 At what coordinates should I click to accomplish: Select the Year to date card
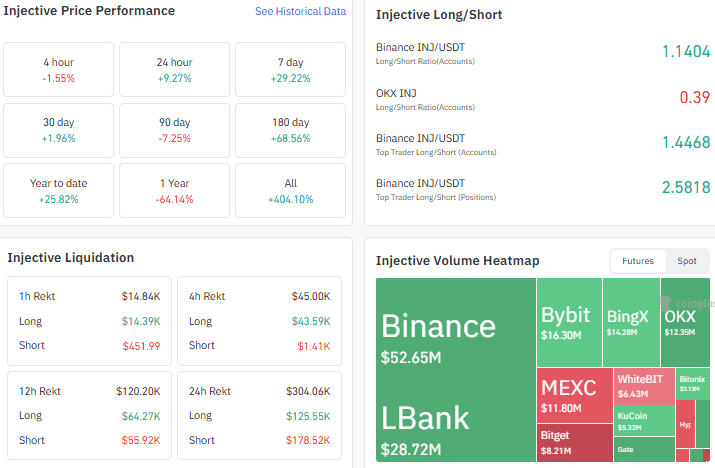tap(58, 191)
